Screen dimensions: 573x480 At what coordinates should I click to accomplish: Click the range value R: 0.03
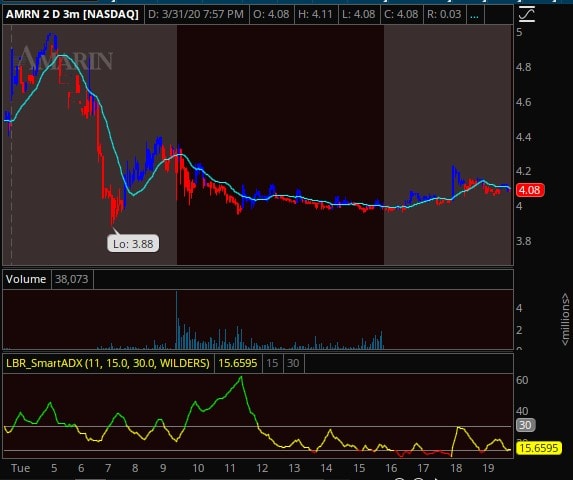[x=444, y=14]
